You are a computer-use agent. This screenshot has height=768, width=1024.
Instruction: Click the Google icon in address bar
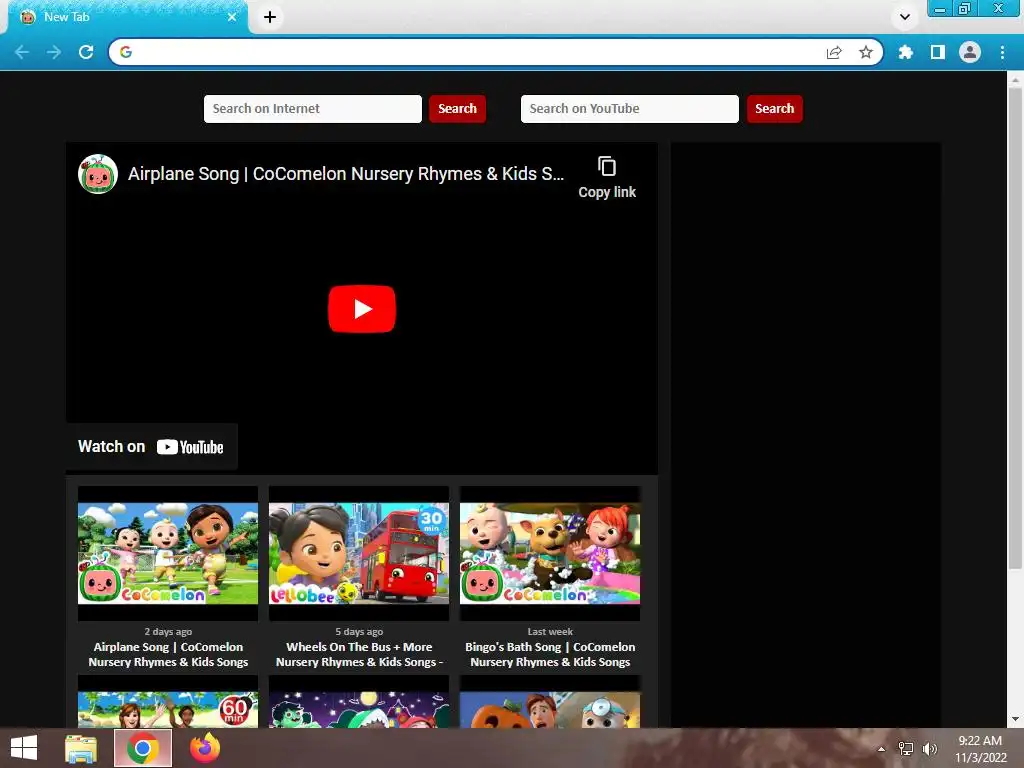pos(126,52)
